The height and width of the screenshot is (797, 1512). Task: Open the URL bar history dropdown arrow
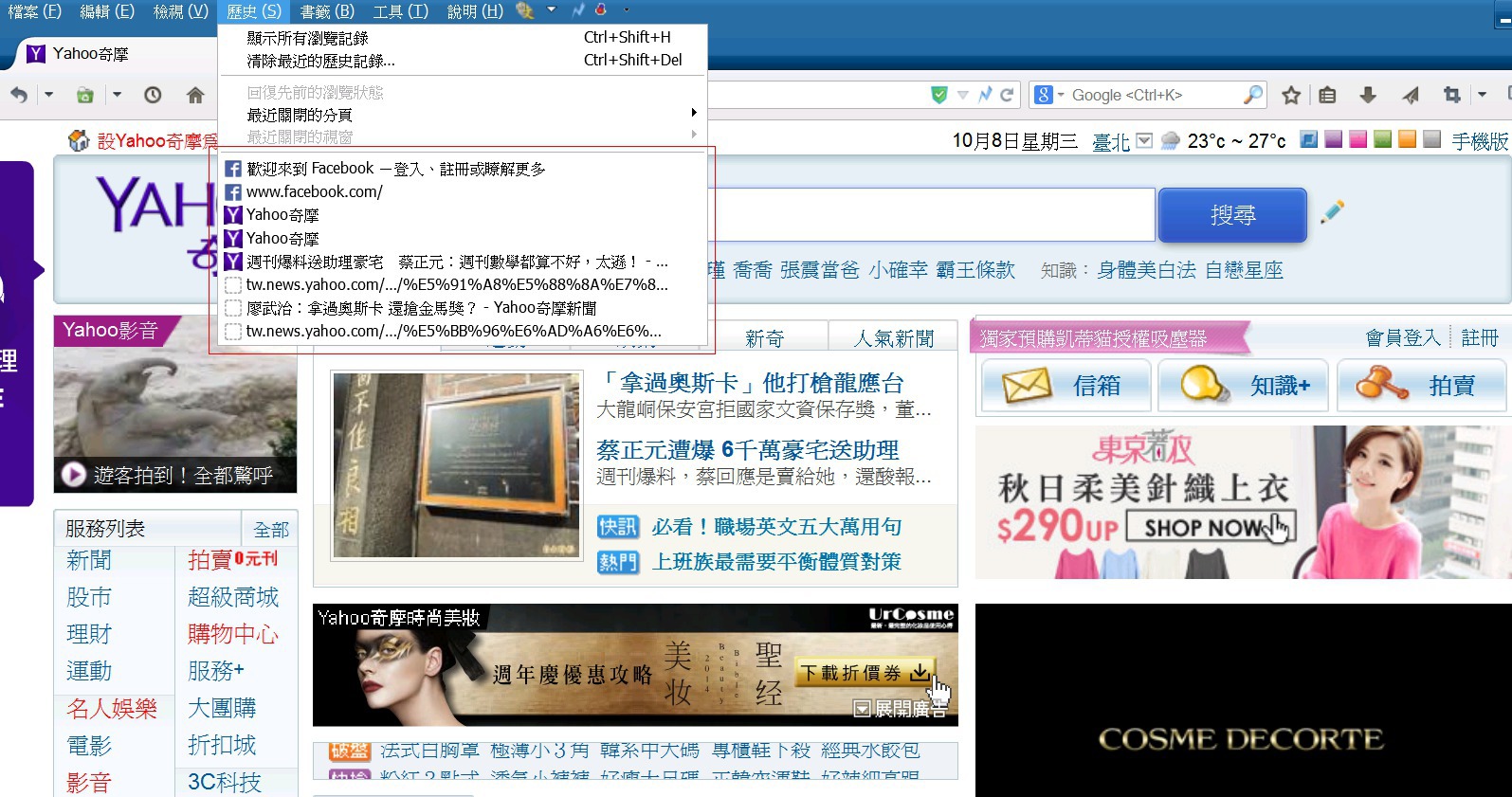click(963, 95)
